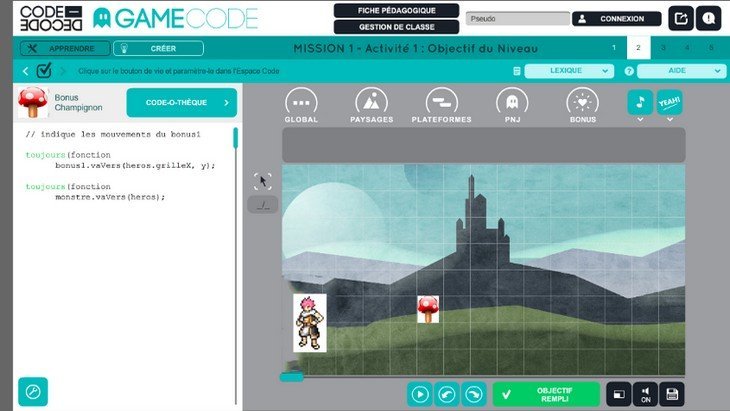Go to level 1 tab
Screen dimensions: 730x411
(x=614, y=47)
